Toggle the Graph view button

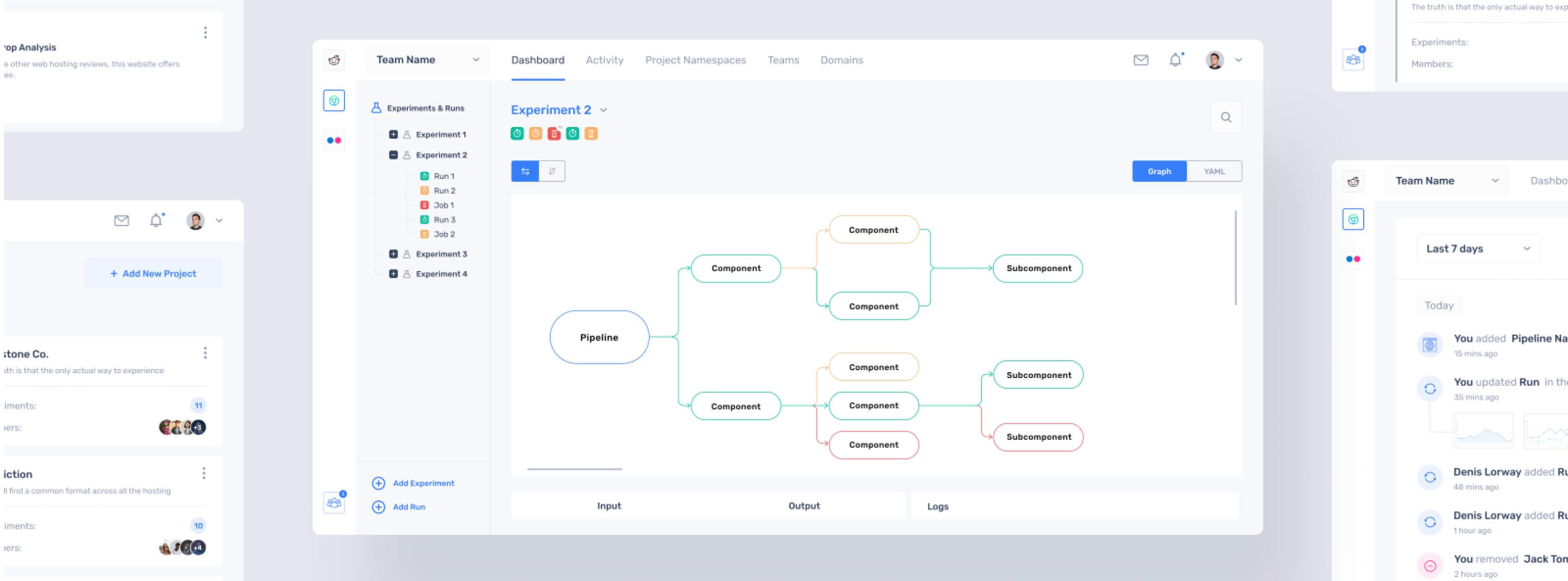pos(1158,171)
